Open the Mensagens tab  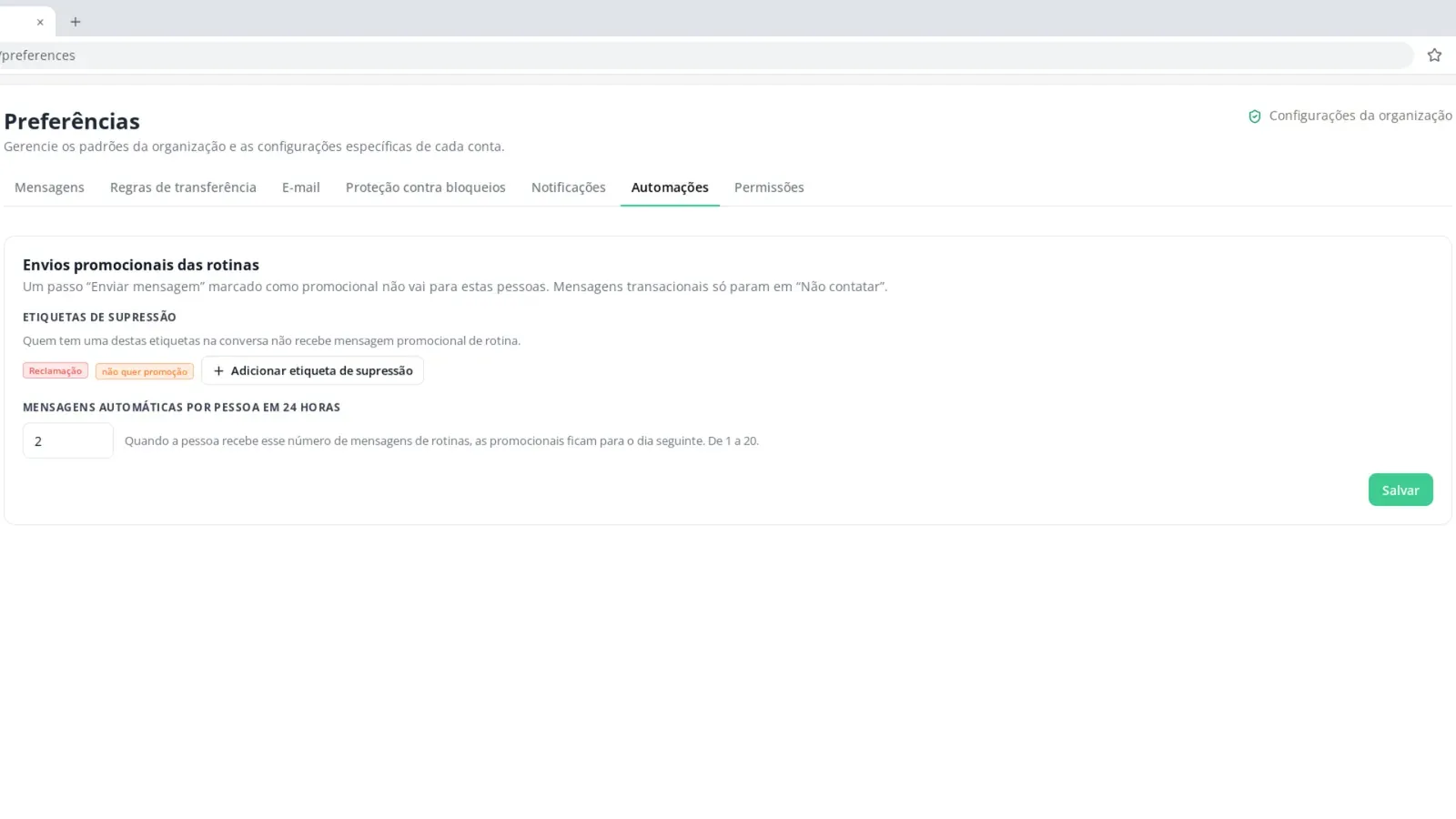click(x=49, y=187)
